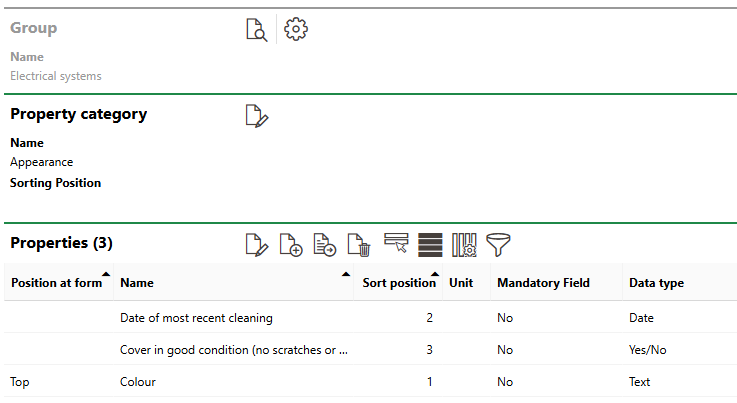
Task: Sort by Position at form column
Action: click(56, 283)
